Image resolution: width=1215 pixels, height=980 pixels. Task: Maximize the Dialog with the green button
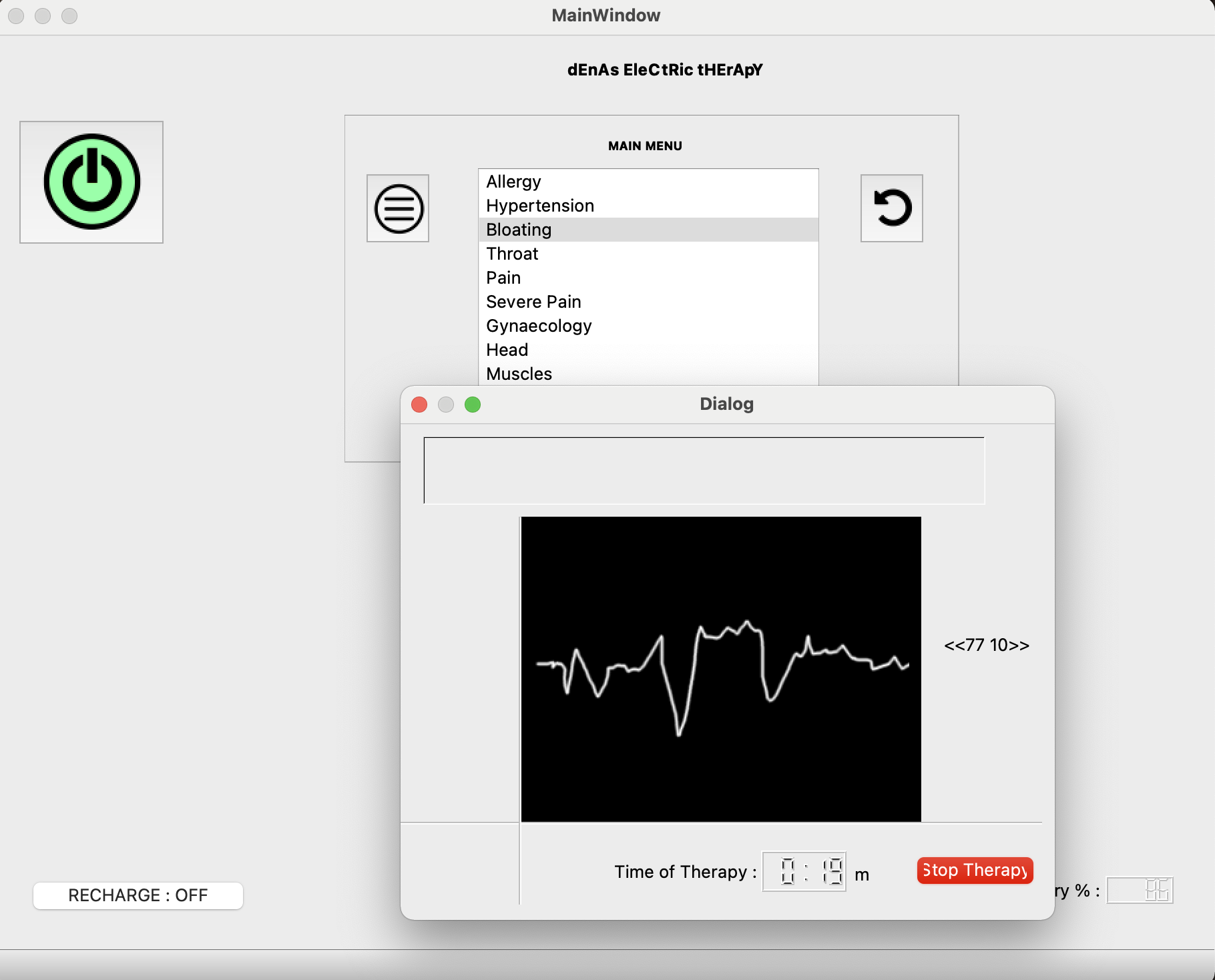[x=473, y=405]
